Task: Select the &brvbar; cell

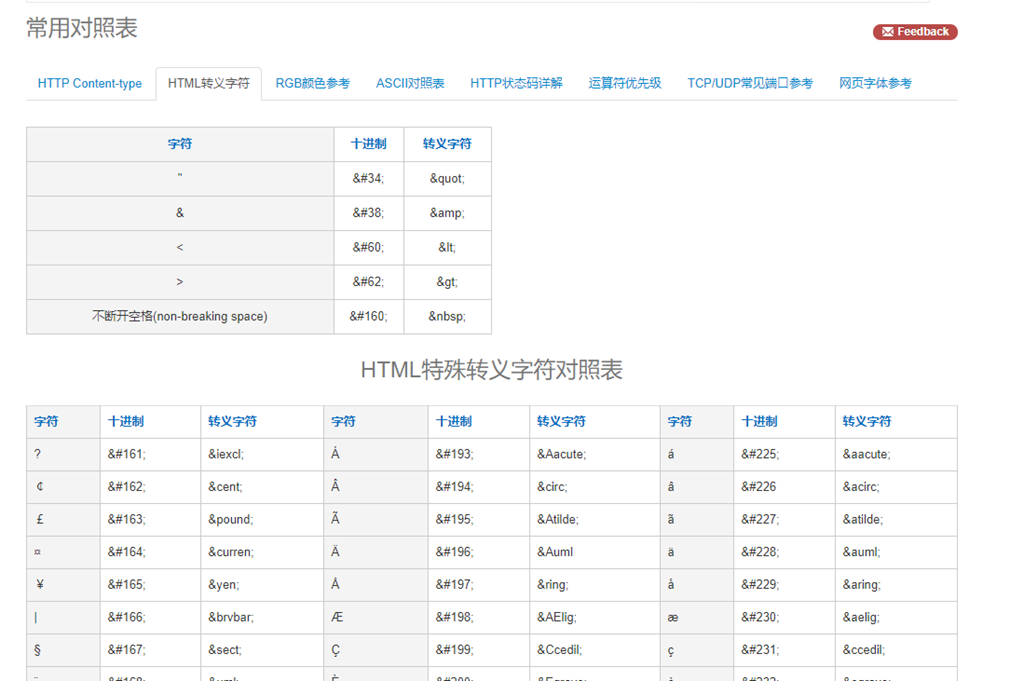Action: pyautogui.click(x=262, y=618)
